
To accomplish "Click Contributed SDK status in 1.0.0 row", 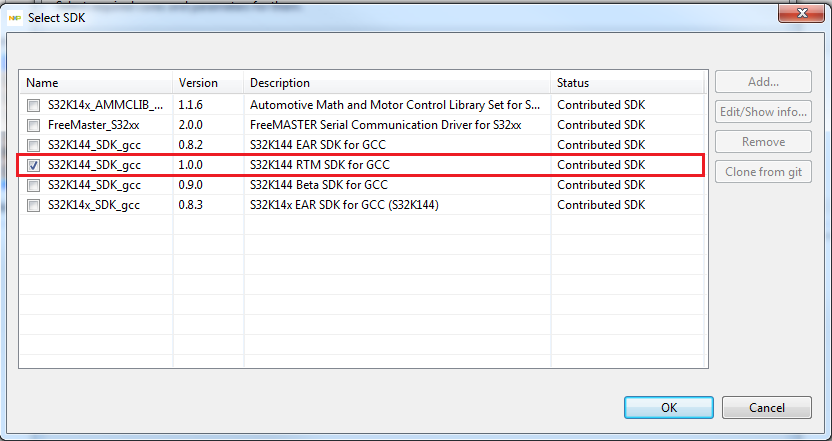I will (x=601, y=165).
